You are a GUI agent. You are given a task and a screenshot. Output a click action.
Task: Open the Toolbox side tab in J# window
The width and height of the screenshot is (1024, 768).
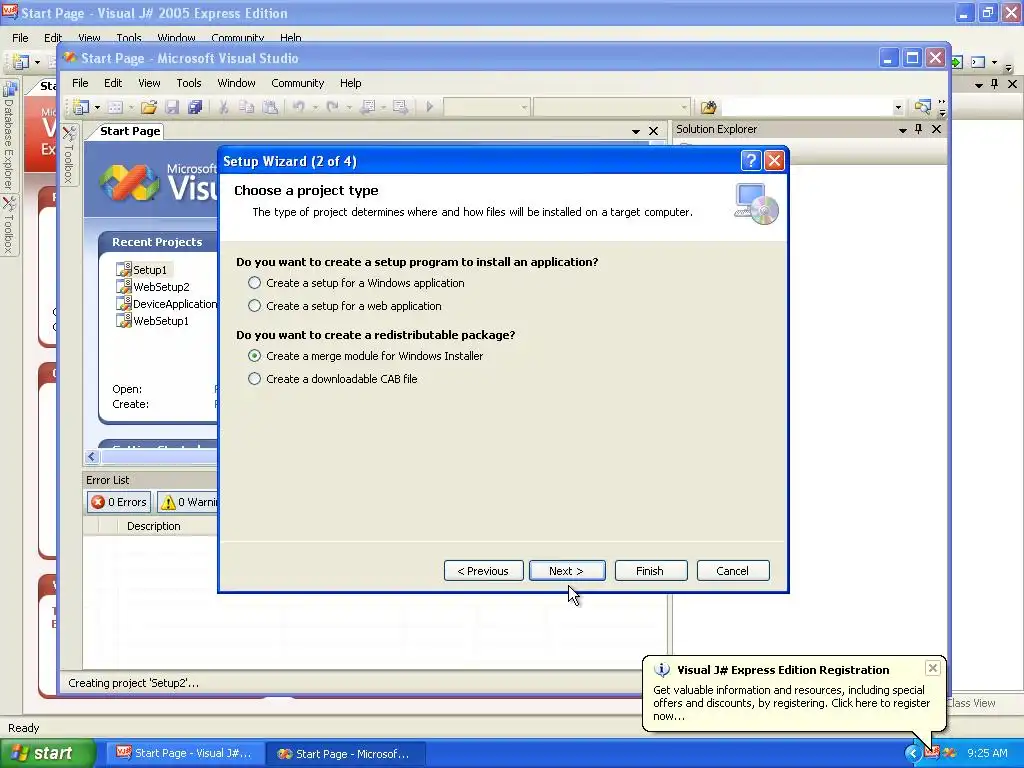(8, 225)
